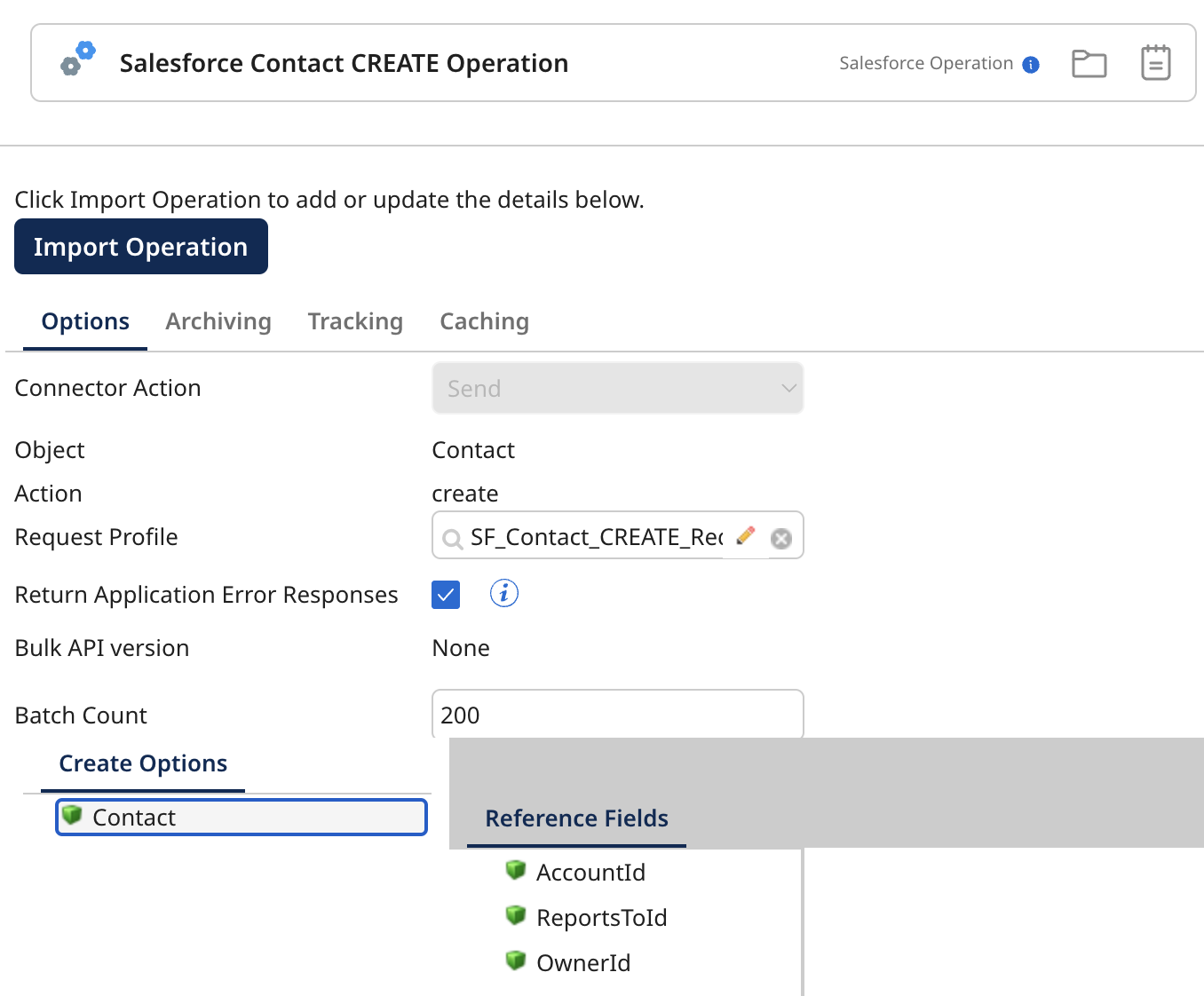This screenshot has width=1204, height=996.
Task: Open the Connector Action Send dropdown
Action: point(617,388)
